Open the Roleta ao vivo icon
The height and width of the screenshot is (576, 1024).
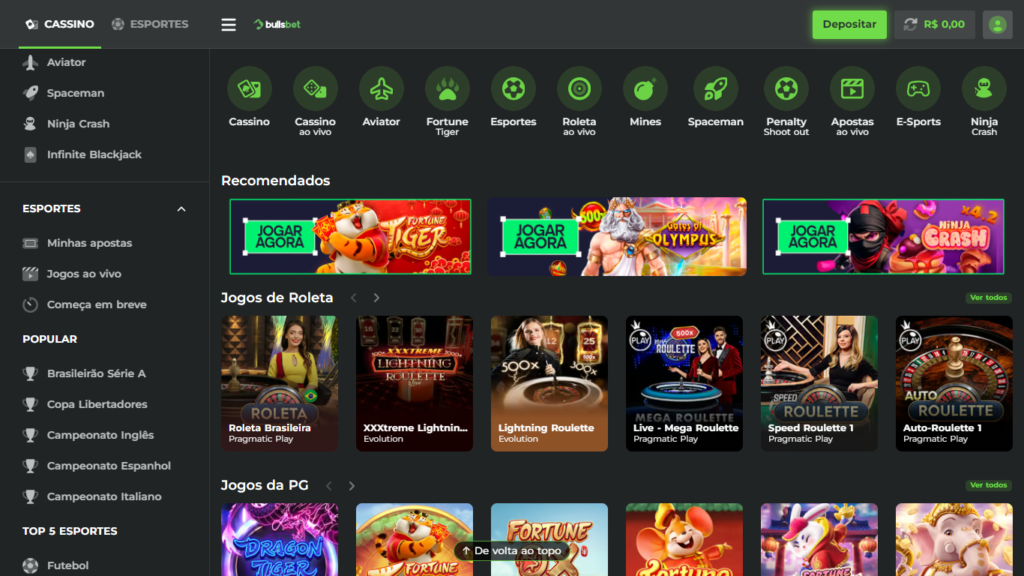(579, 89)
